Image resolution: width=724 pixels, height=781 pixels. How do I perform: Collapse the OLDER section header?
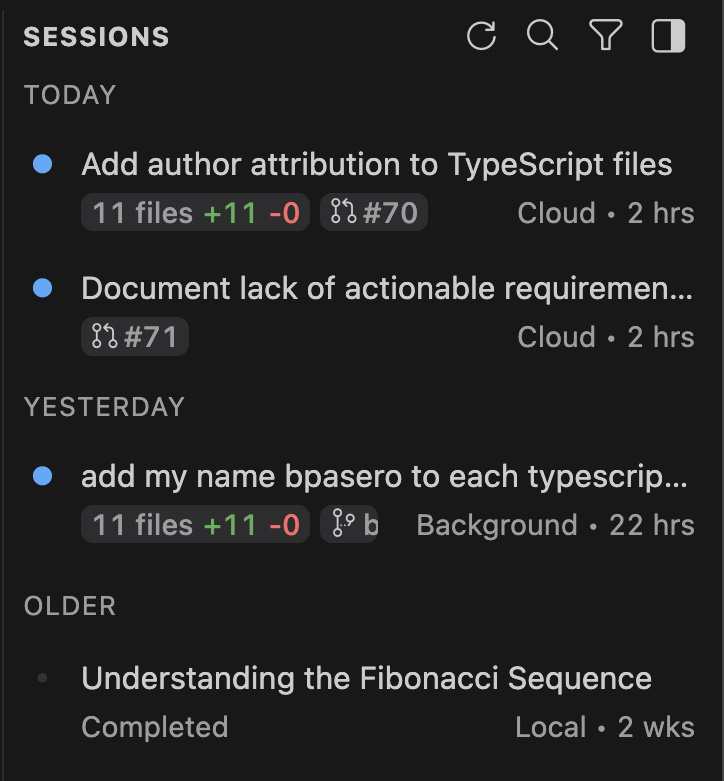click(x=70, y=606)
